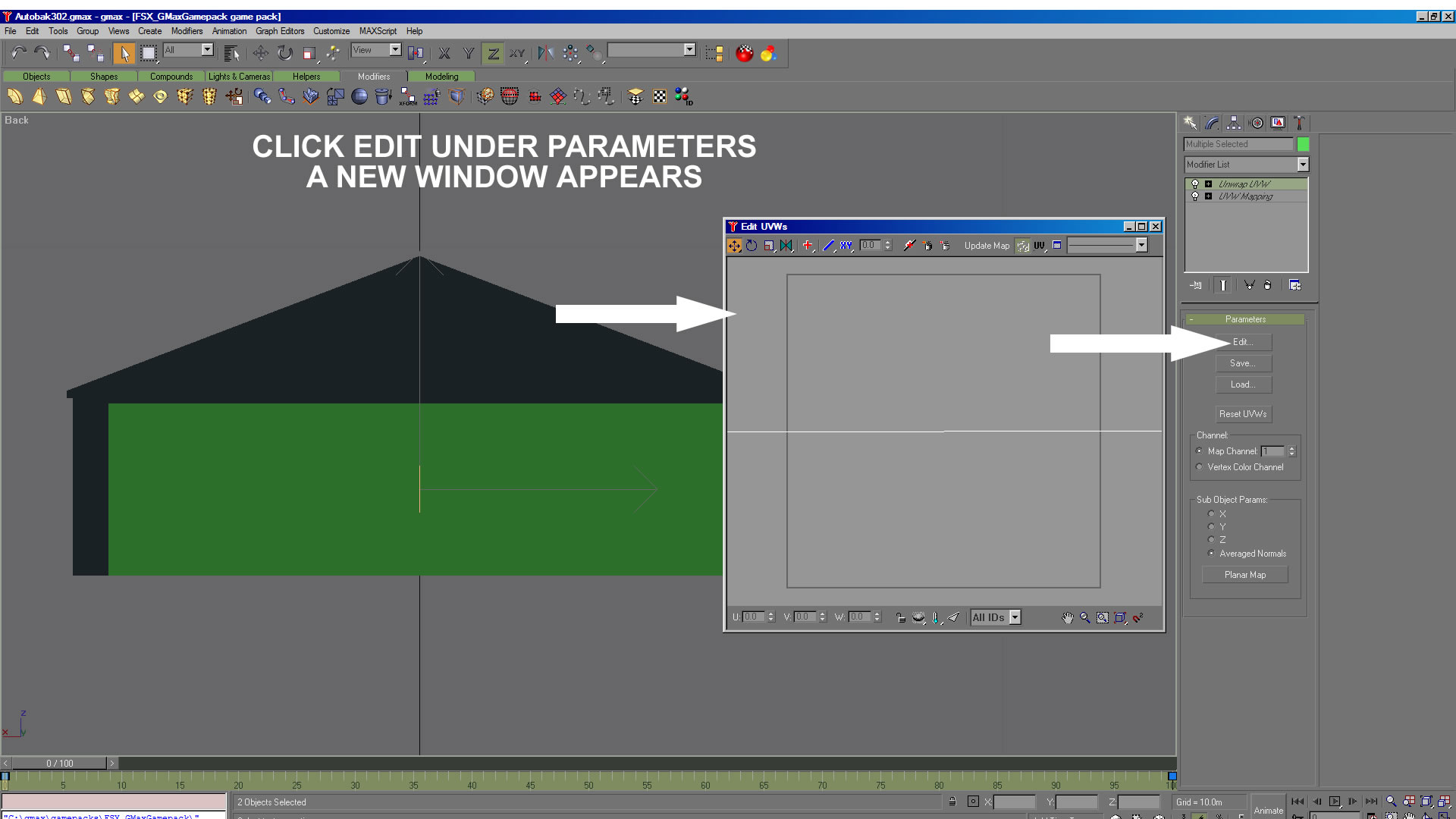
Task: Click the Reset UVWs button
Action: click(1243, 414)
